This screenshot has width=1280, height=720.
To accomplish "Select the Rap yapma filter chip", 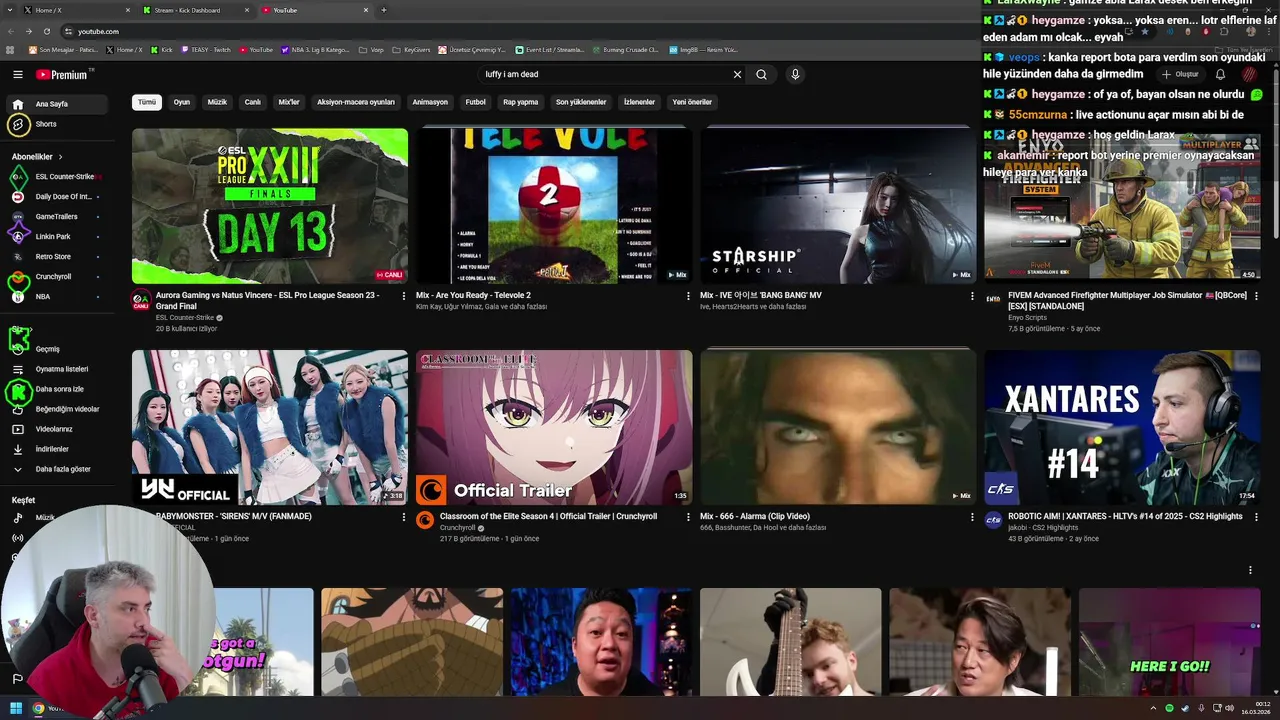I will pyautogui.click(x=521, y=102).
